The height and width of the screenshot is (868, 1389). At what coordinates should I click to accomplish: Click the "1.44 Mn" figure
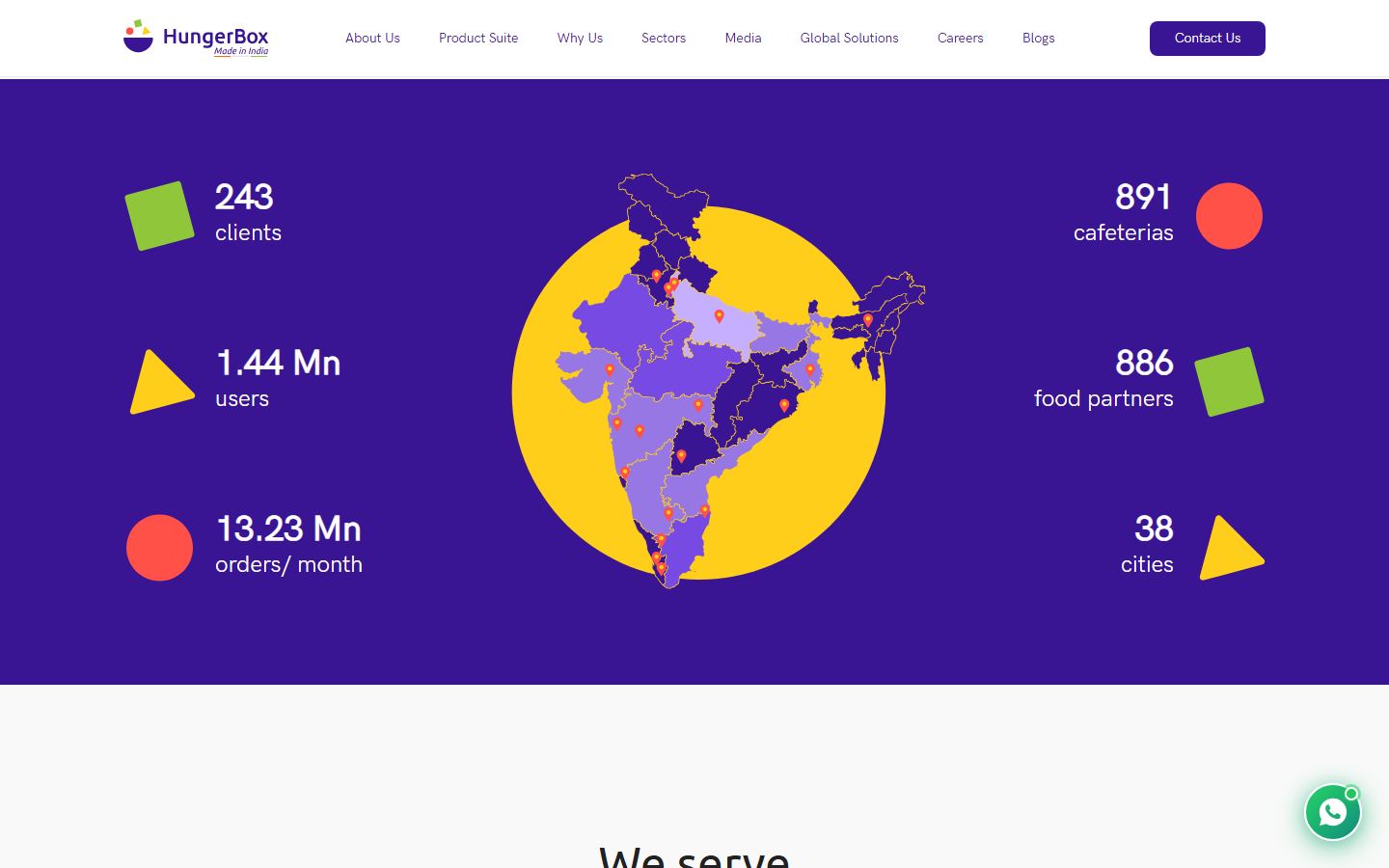tap(278, 363)
